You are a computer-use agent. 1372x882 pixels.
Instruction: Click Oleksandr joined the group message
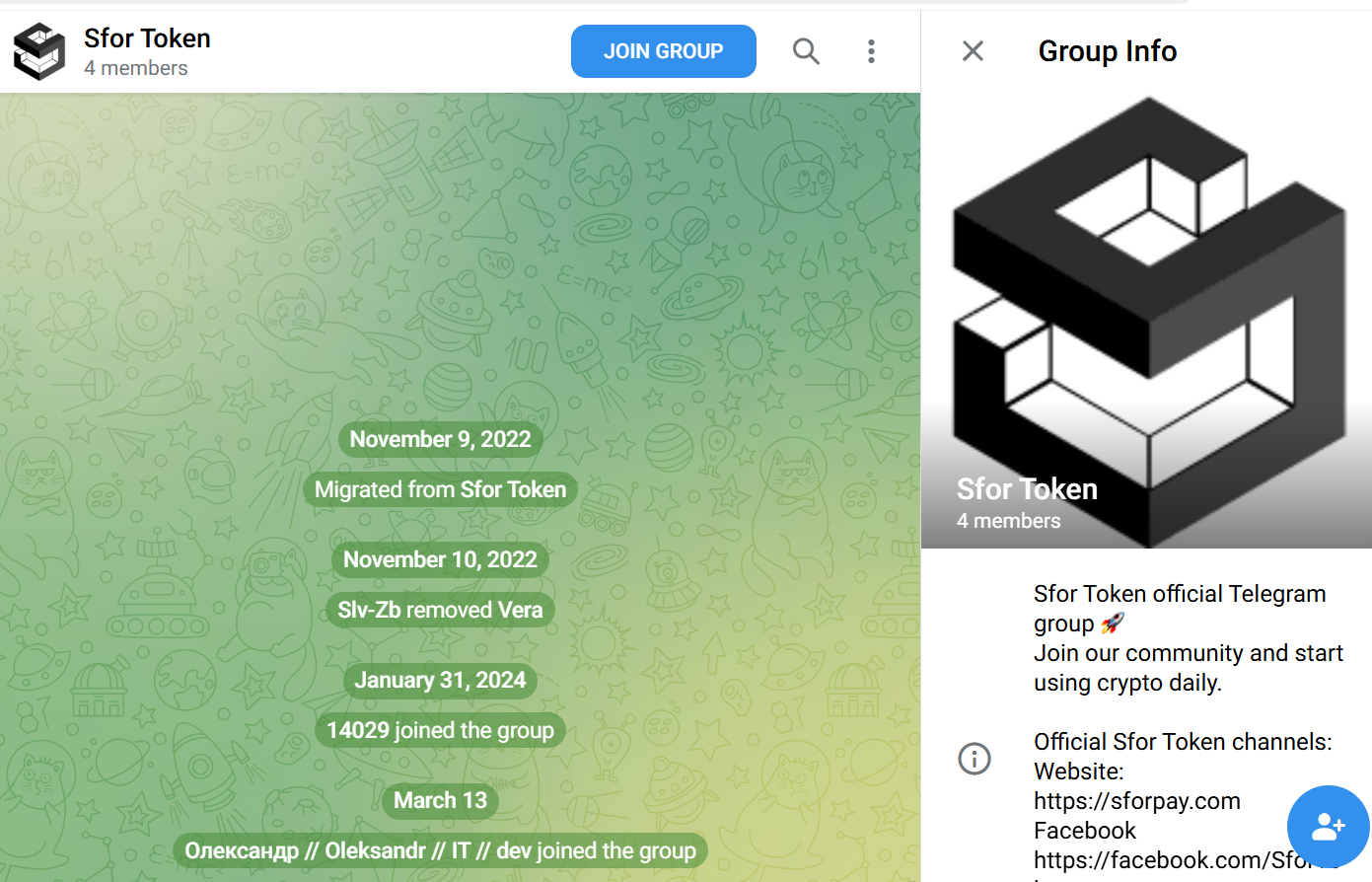[440, 851]
